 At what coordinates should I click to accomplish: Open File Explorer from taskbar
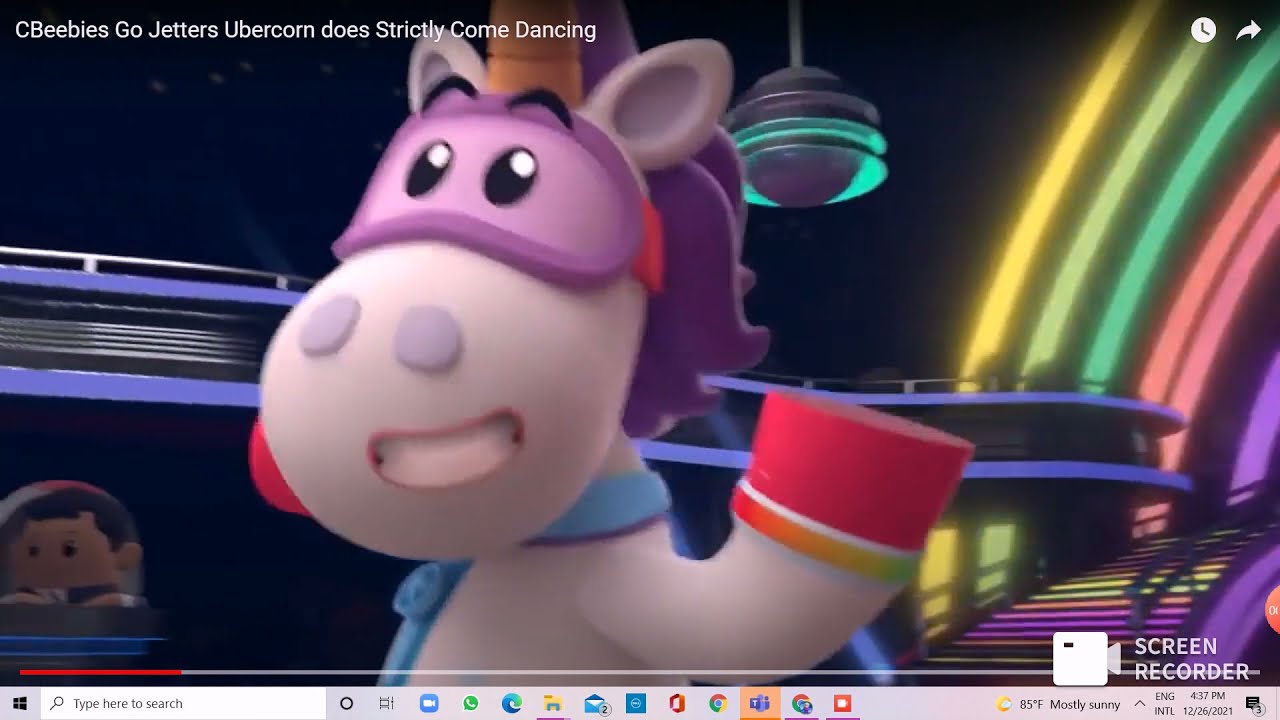click(553, 704)
